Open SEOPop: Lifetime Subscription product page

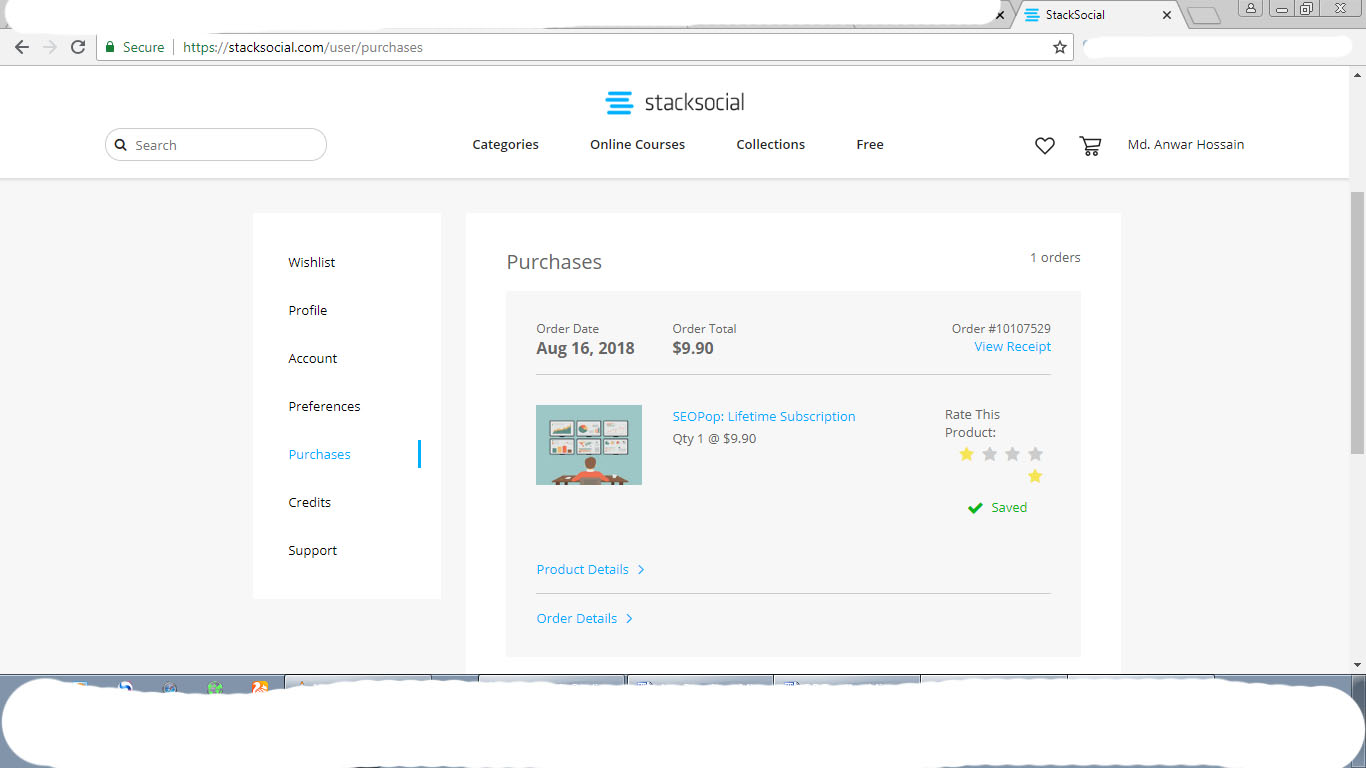pyautogui.click(x=764, y=416)
